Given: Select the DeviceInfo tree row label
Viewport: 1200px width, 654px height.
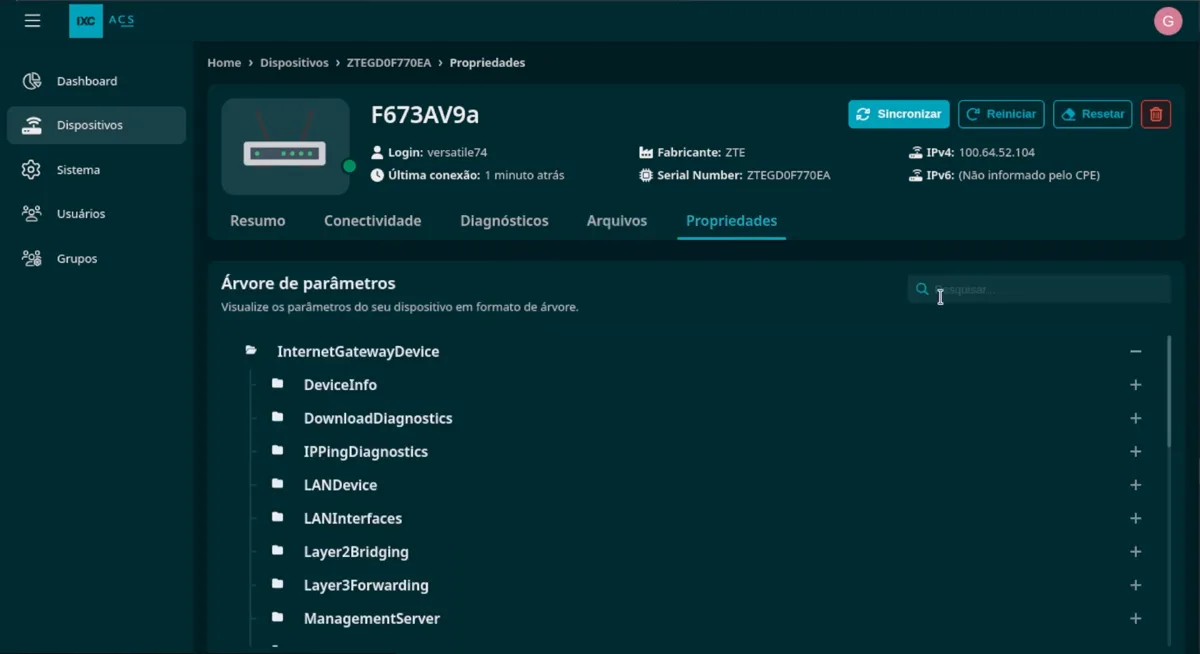Looking at the screenshot, I should (340, 385).
